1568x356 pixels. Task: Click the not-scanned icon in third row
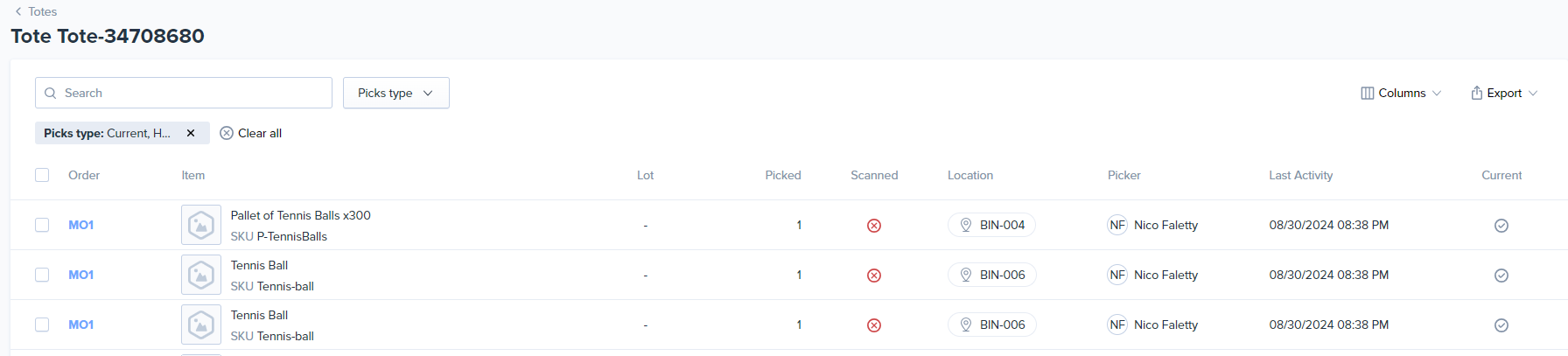coord(873,325)
